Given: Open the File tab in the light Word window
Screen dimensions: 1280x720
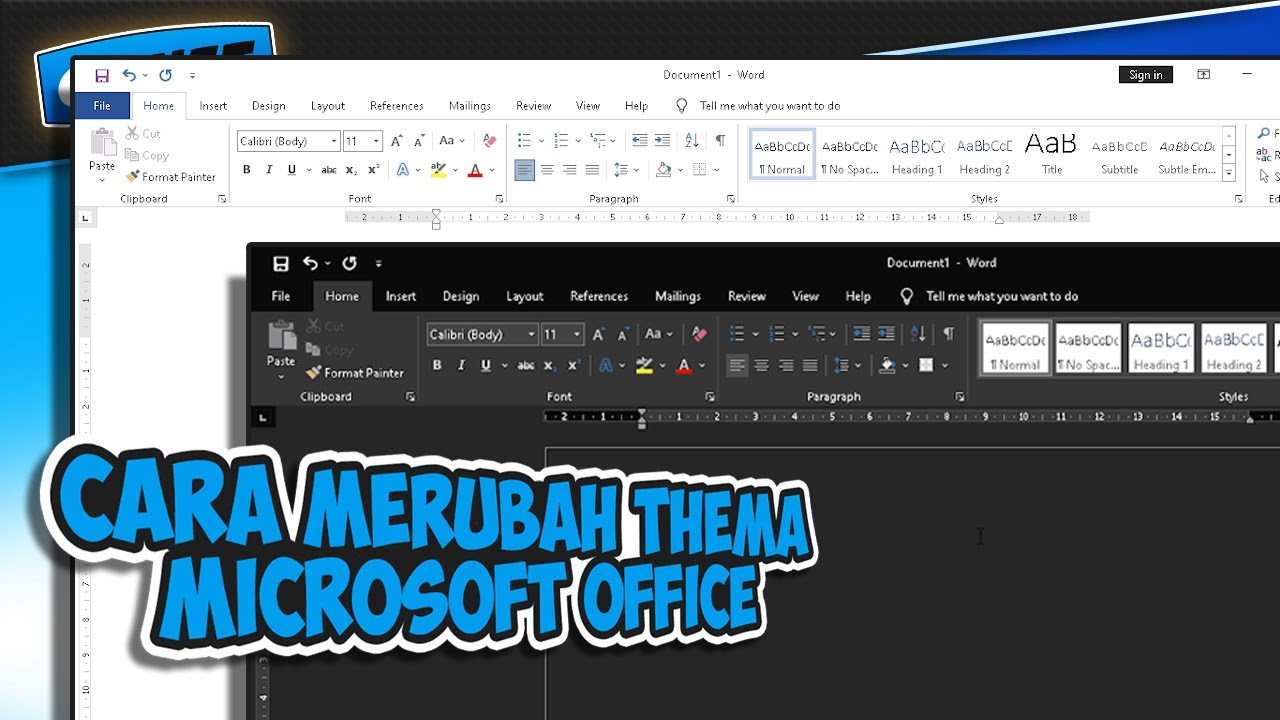Looking at the screenshot, I should coord(102,105).
